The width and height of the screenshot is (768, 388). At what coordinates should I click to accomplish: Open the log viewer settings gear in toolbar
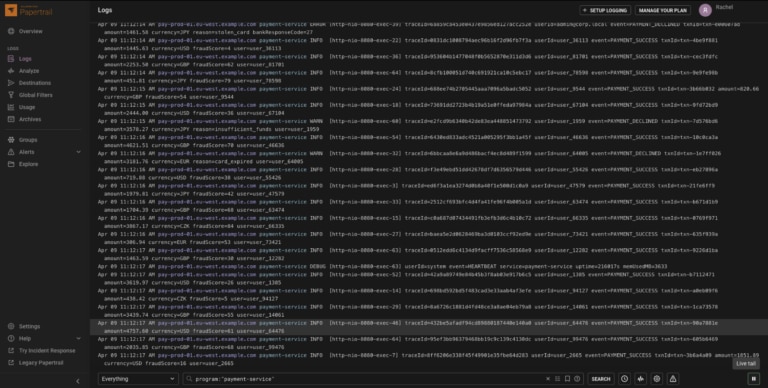coord(657,379)
